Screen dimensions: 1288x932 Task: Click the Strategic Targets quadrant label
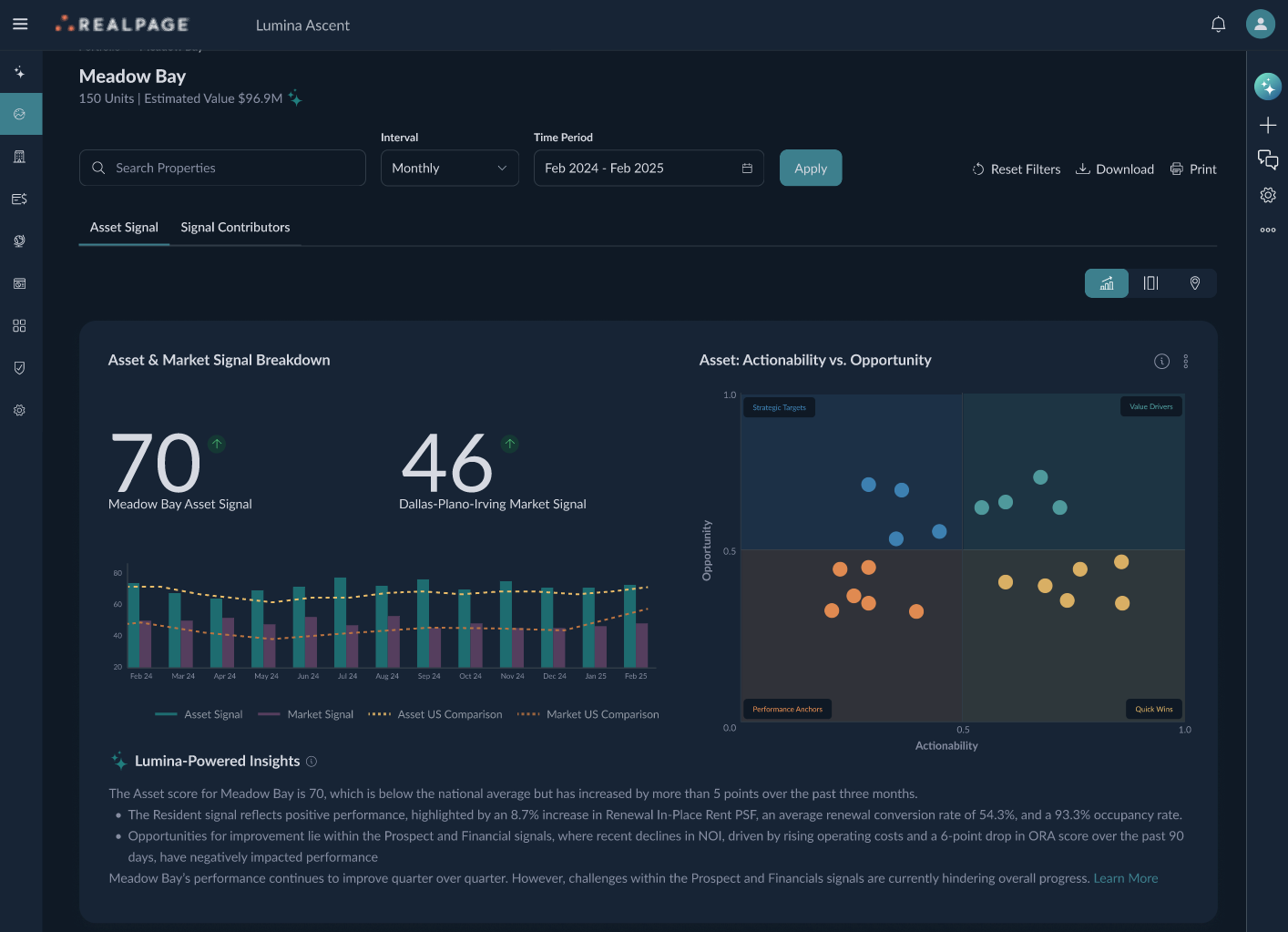pyautogui.click(x=780, y=407)
